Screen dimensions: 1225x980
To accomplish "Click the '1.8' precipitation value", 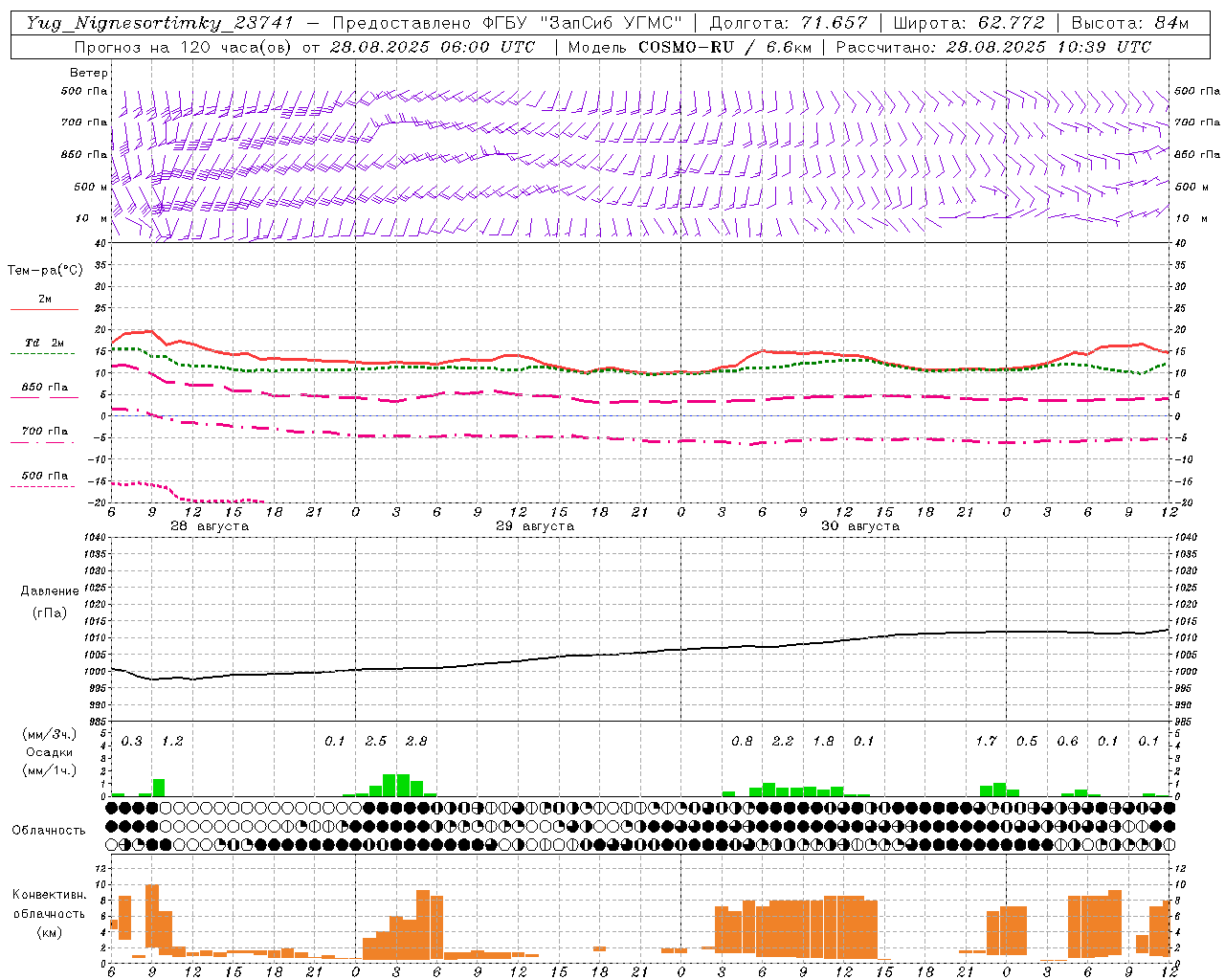I will pyautogui.click(x=823, y=742).
